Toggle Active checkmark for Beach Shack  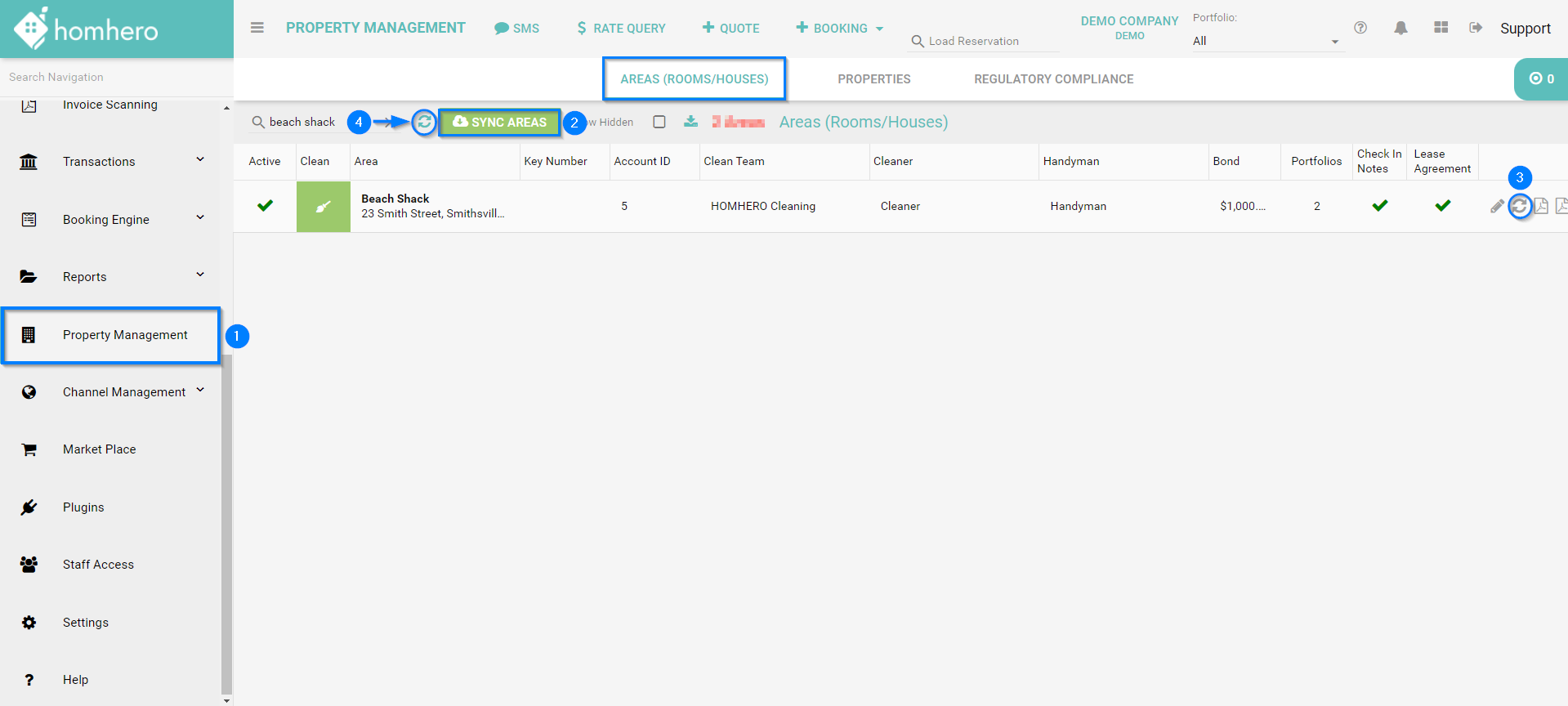(265, 206)
